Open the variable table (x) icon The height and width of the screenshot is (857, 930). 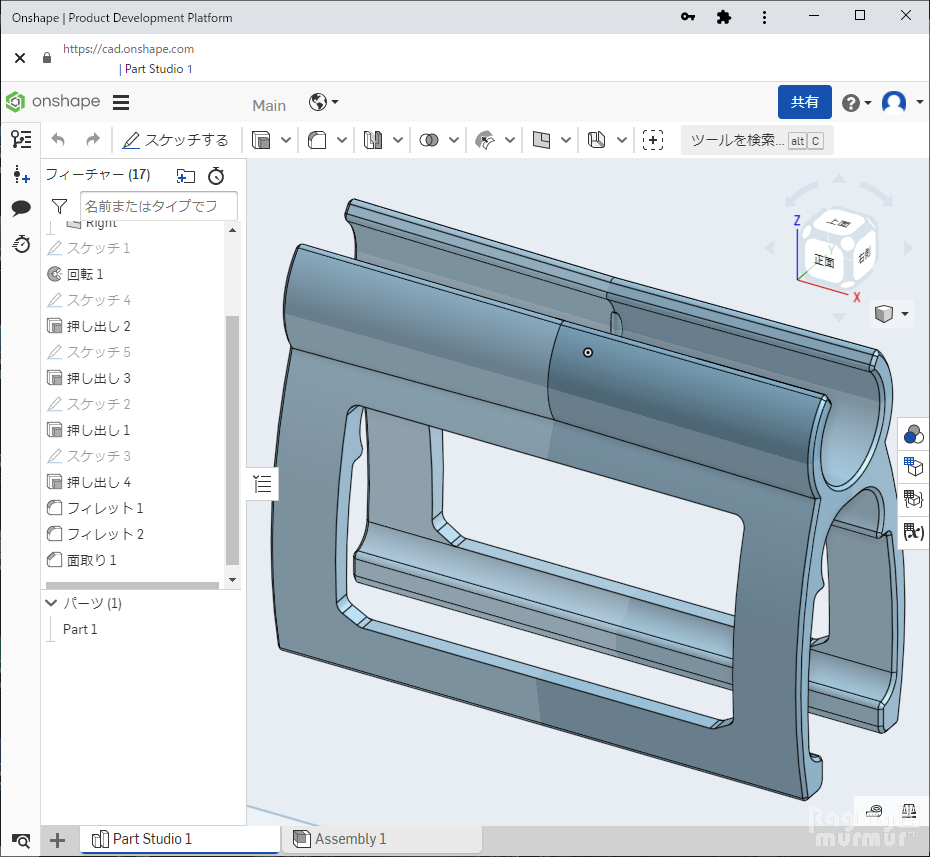point(913,530)
